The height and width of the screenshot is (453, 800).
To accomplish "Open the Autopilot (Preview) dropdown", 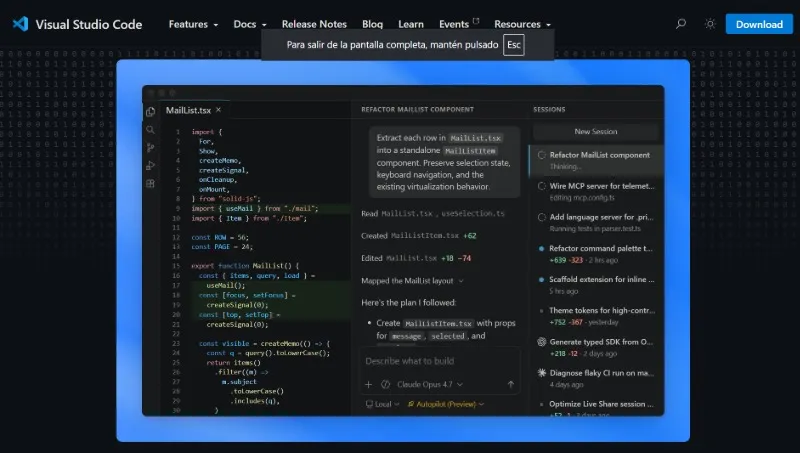I will coord(446,404).
